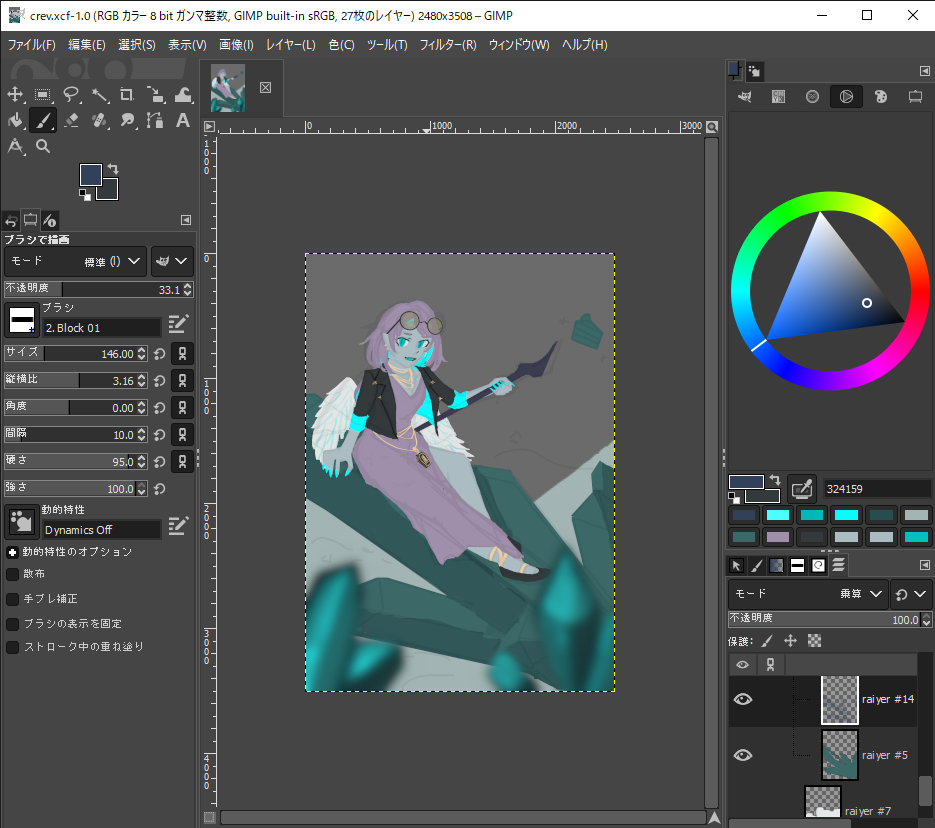
Task: Choose the Crop tool
Action: tap(127, 94)
